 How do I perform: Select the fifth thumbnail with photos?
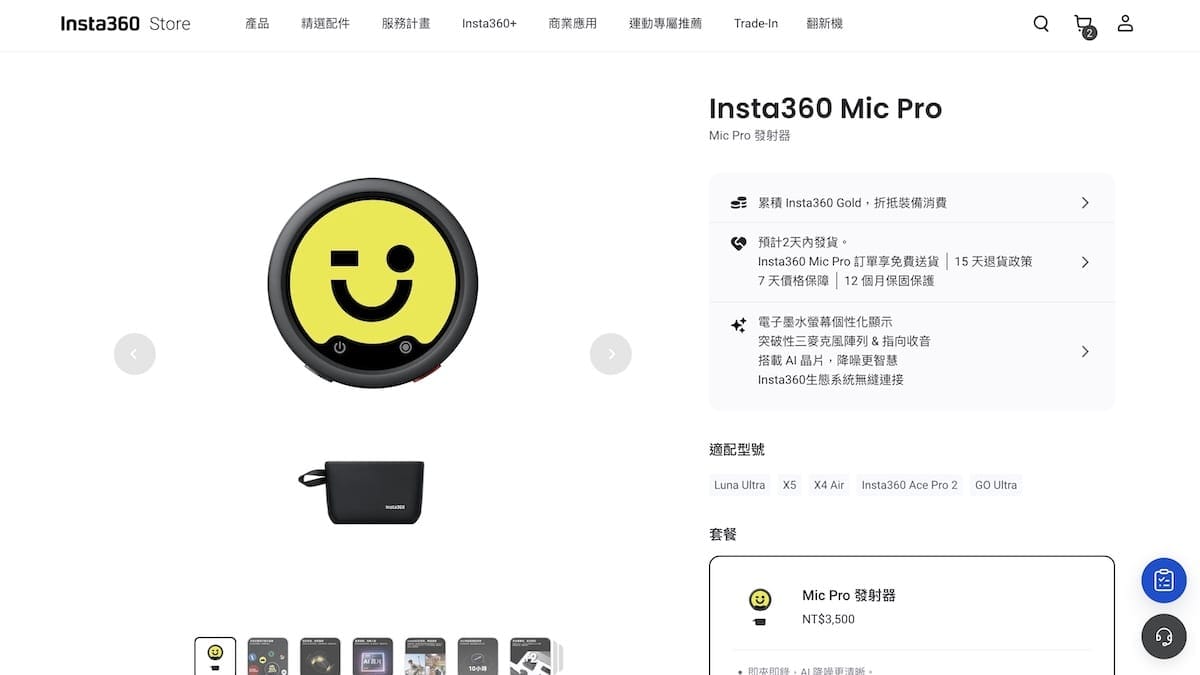425,657
